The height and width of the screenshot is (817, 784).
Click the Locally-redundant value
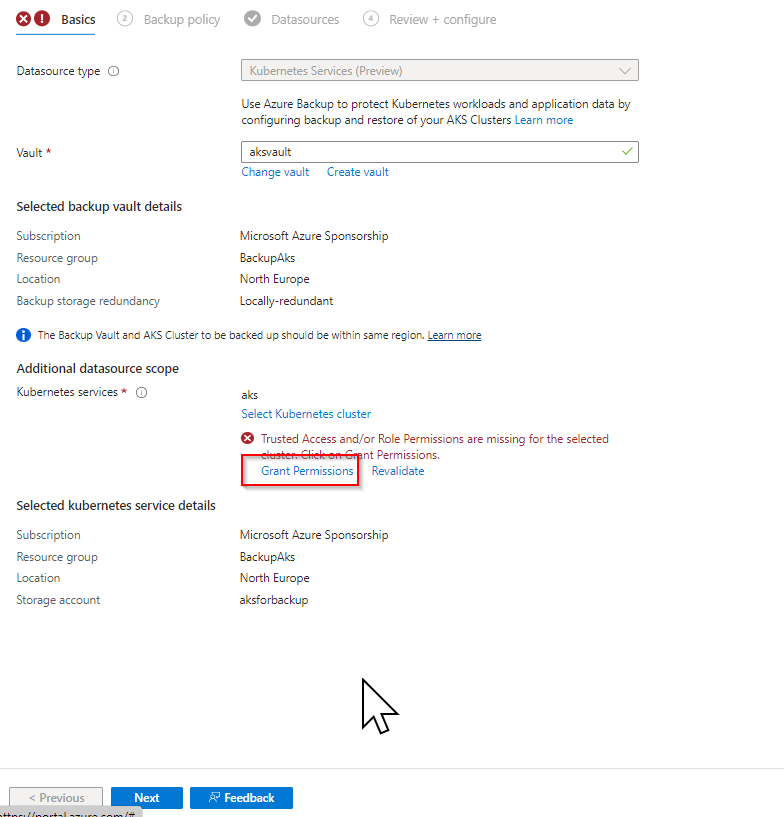(287, 301)
